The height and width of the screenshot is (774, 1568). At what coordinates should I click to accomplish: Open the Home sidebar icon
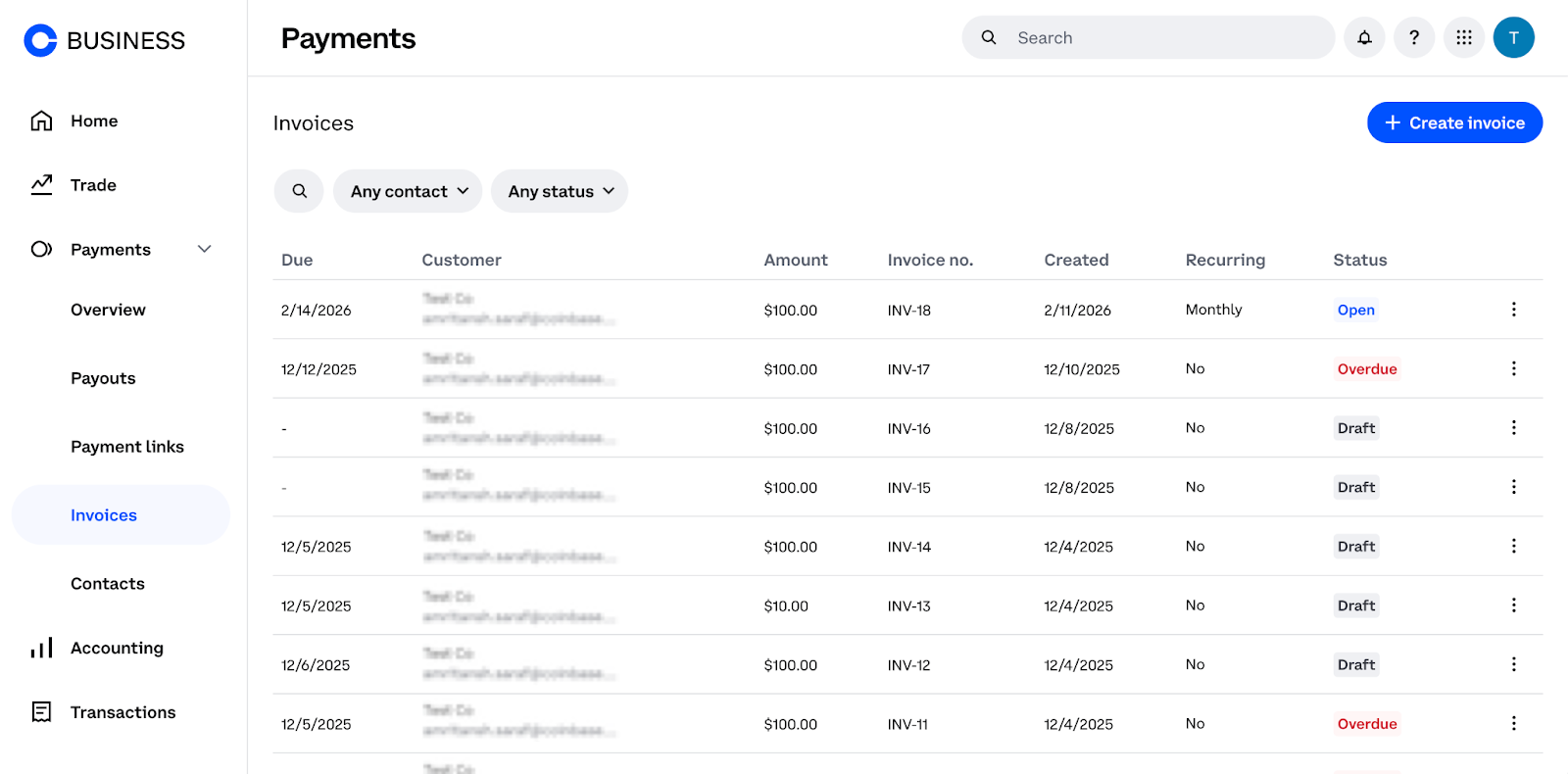(41, 121)
